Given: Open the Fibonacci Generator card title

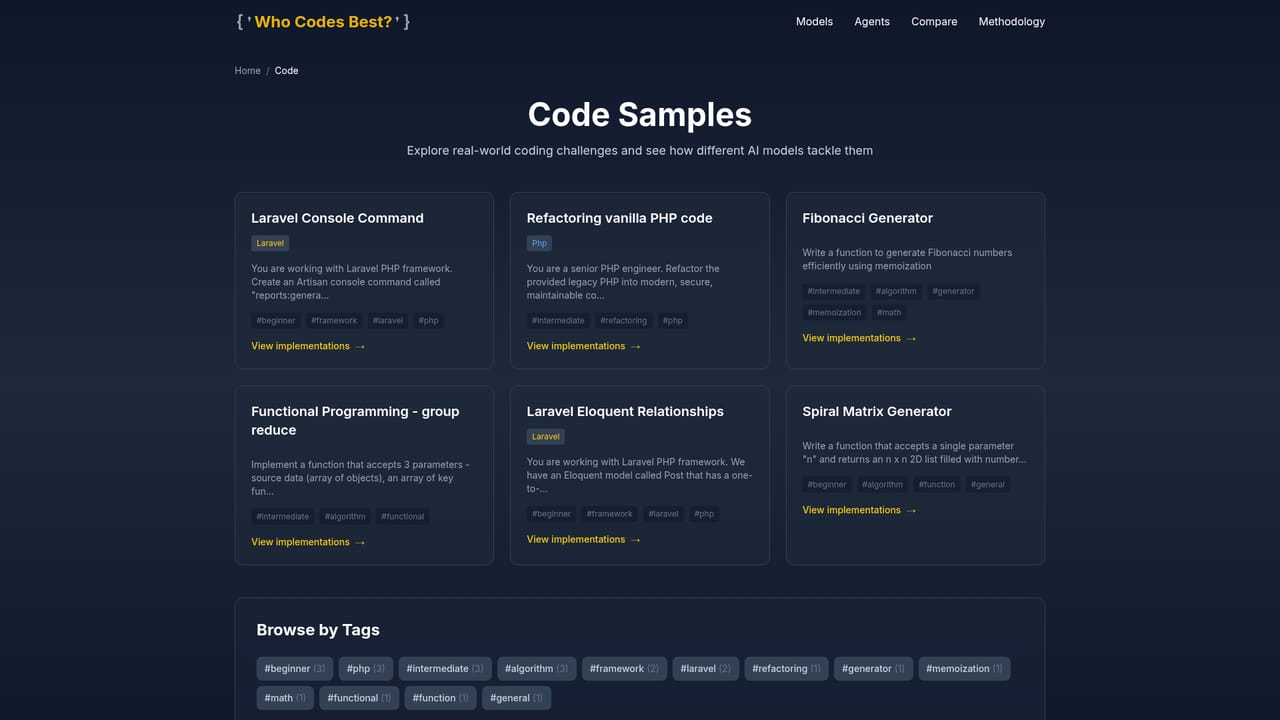Looking at the screenshot, I should [867, 218].
